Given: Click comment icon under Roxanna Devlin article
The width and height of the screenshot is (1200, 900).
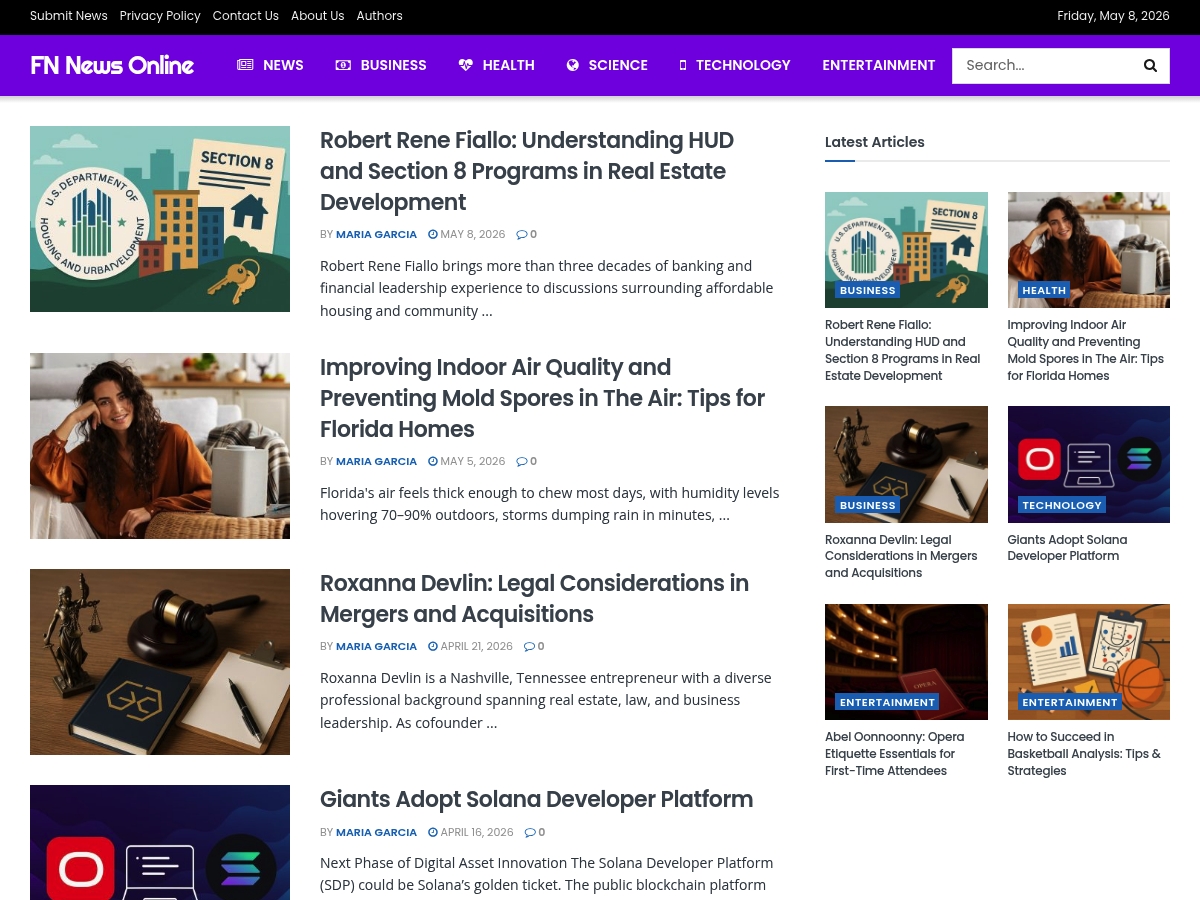Looking at the screenshot, I should point(530,646).
